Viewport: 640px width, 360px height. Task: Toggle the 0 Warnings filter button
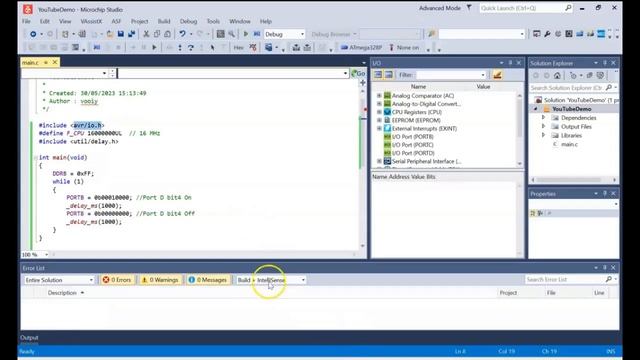(160, 280)
